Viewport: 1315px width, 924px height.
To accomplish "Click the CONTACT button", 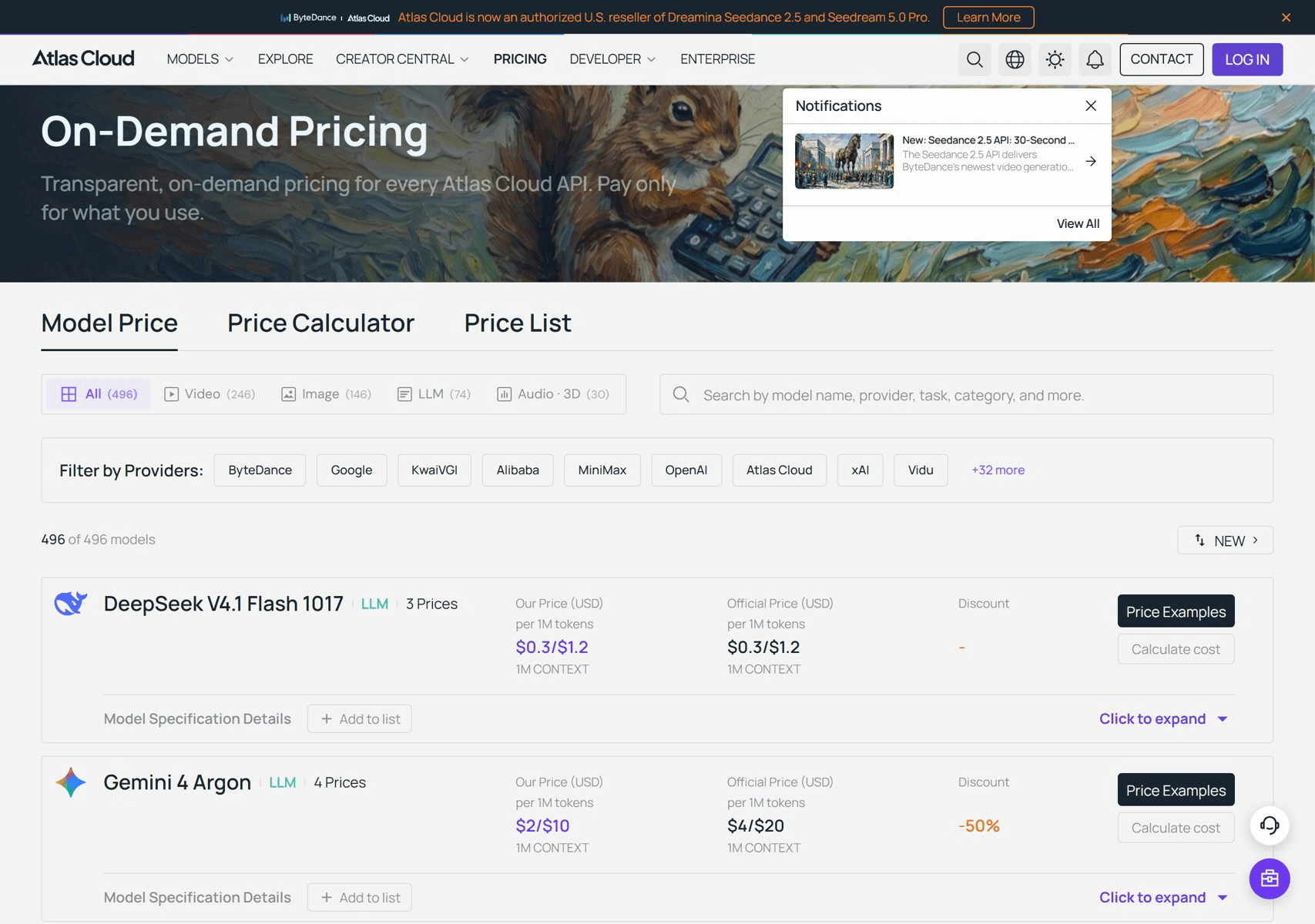I will click(x=1162, y=59).
